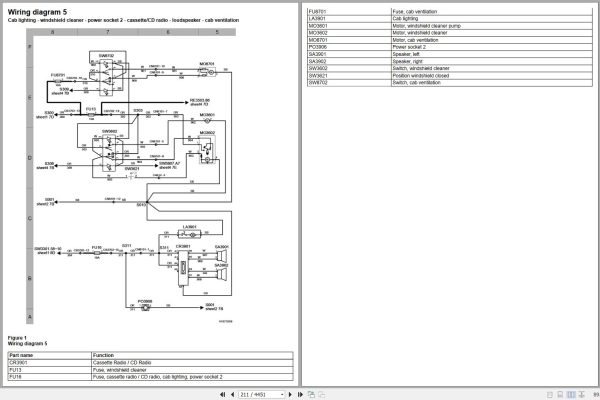Jump to the last page

click(x=300, y=394)
